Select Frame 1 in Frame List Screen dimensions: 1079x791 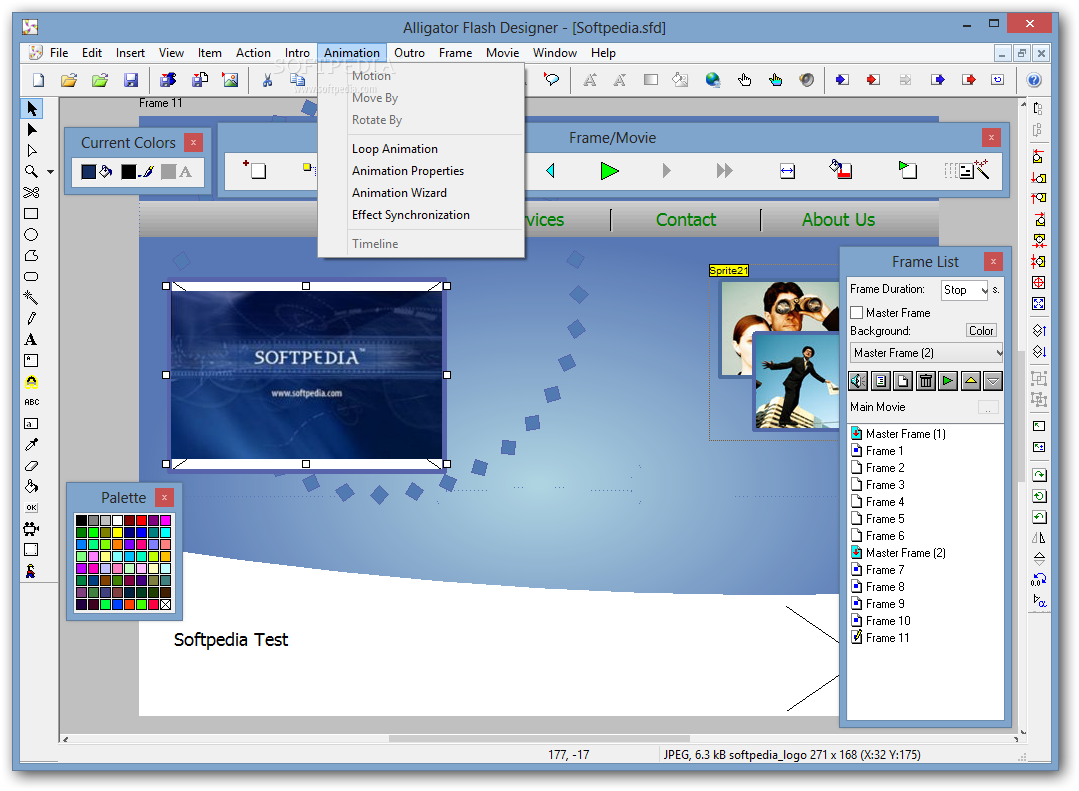pyautogui.click(x=884, y=451)
